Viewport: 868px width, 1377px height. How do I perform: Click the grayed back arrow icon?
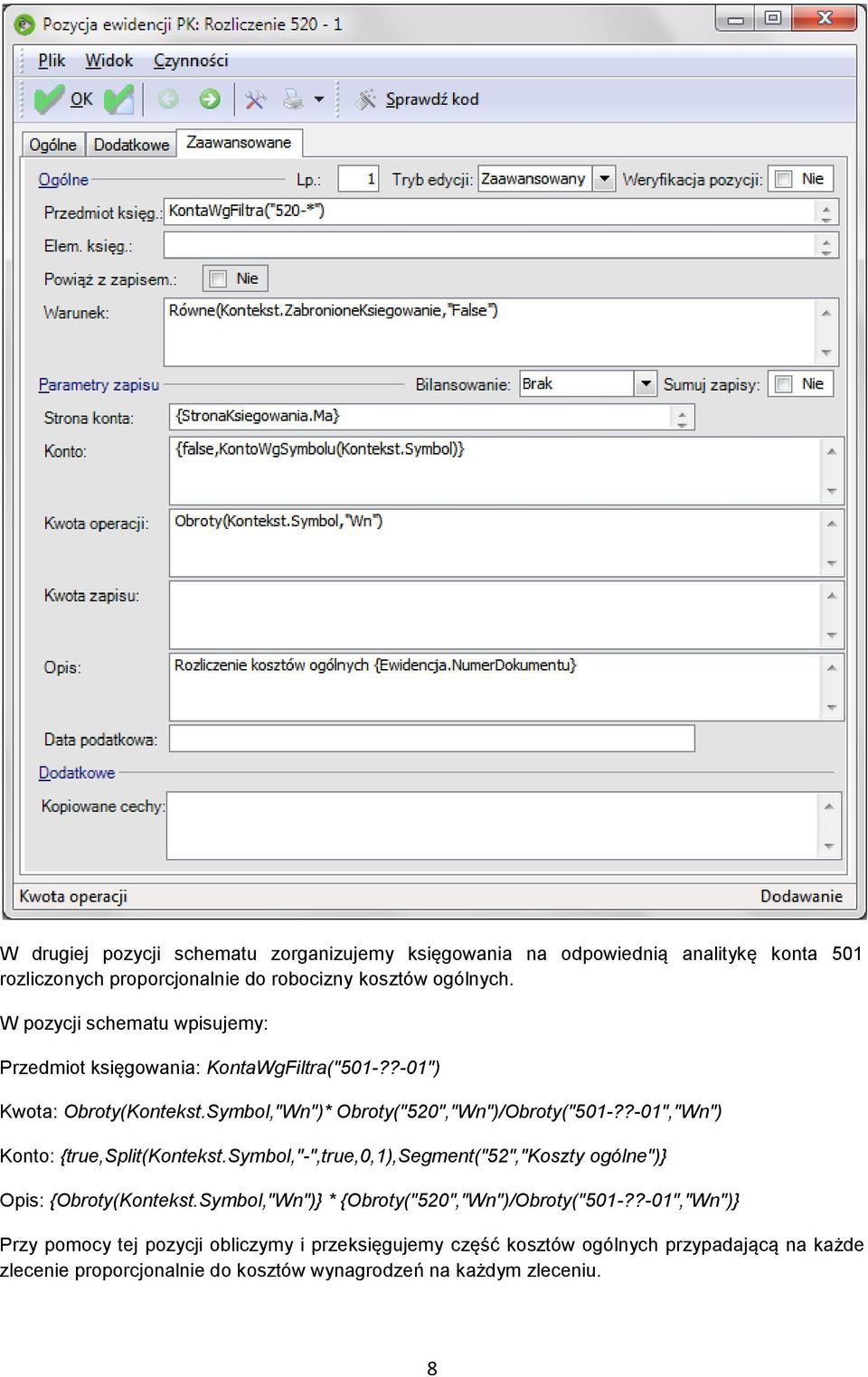pyautogui.click(x=168, y=99)
